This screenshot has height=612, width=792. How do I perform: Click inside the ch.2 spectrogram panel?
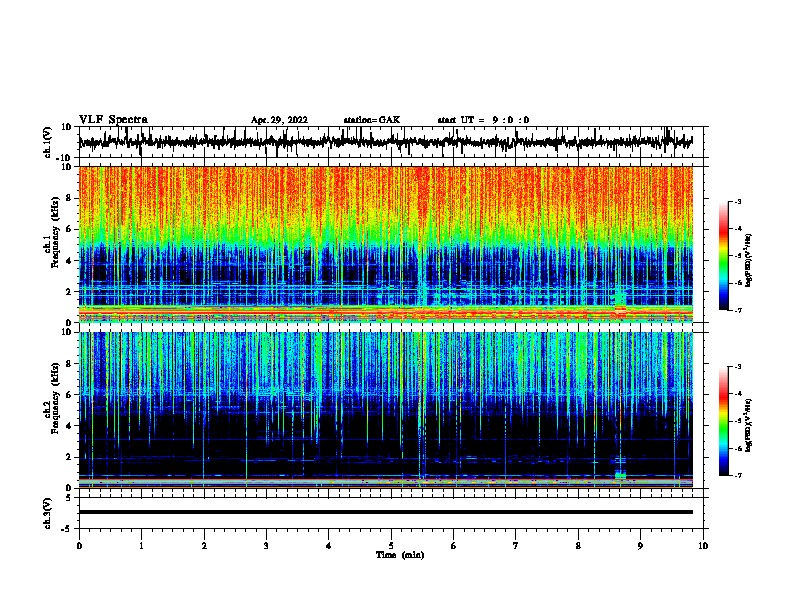(385, 410)
